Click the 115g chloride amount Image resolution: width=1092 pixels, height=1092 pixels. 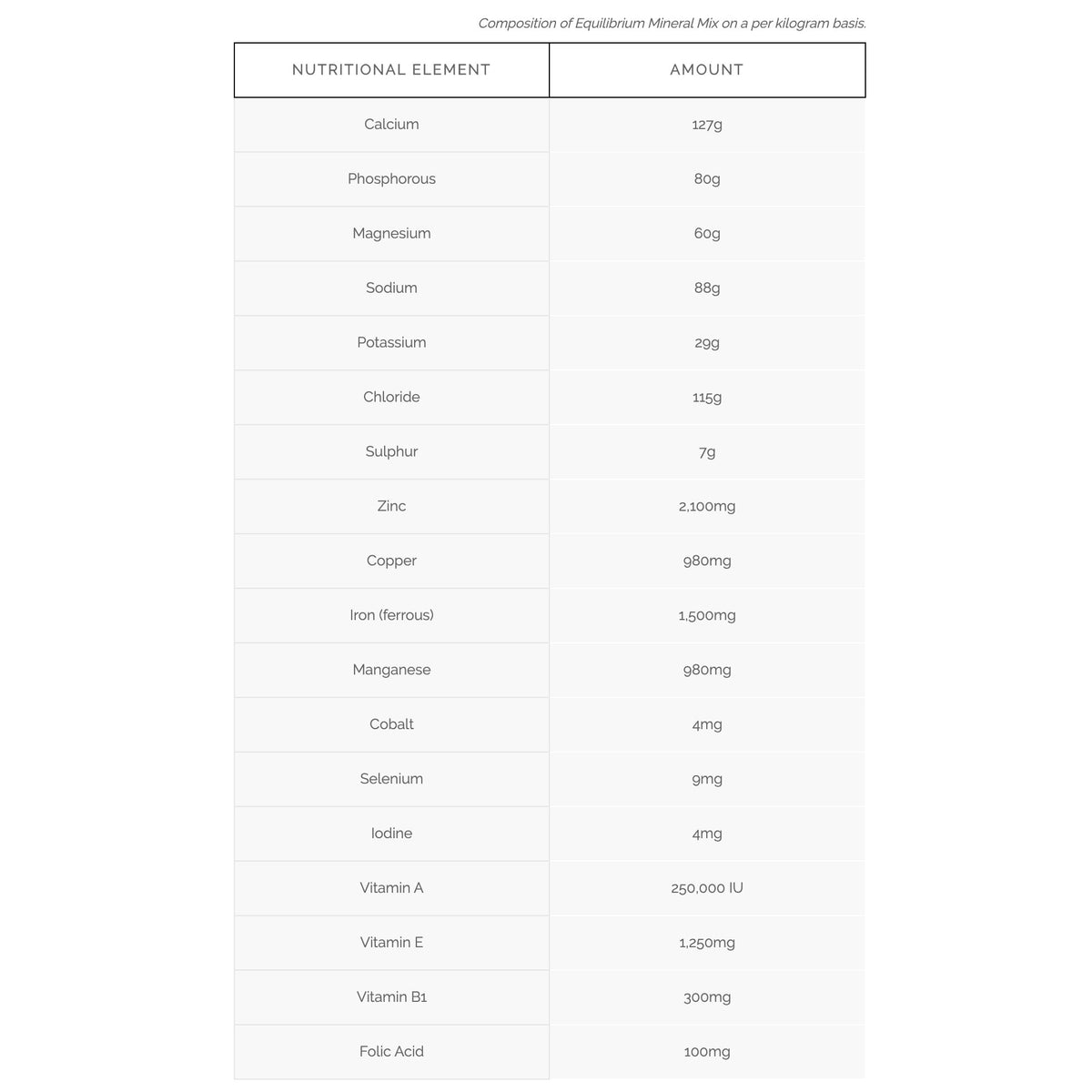(707, 398)
